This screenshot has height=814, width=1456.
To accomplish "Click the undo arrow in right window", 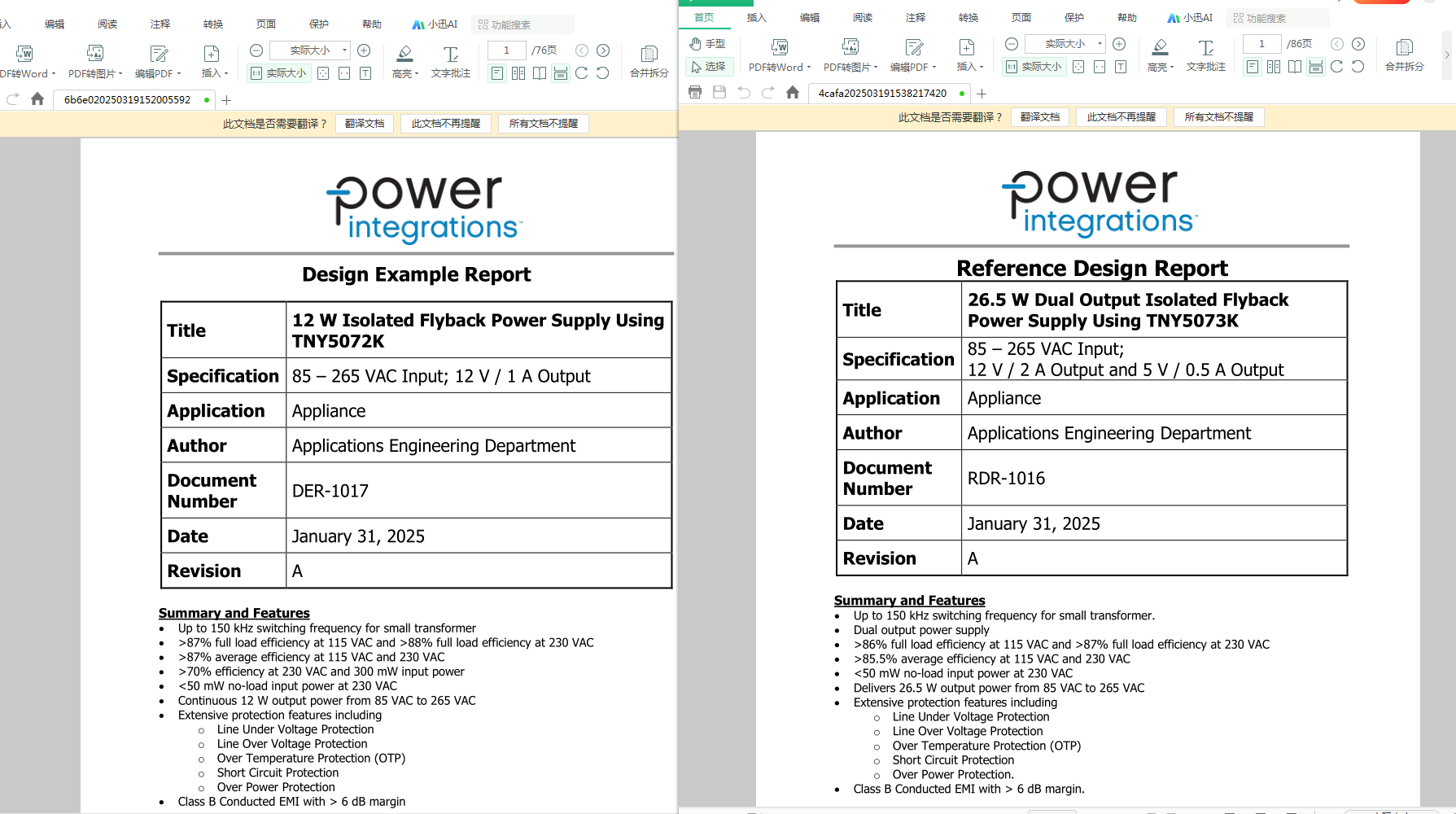I will pyautogui.click(x=744, y=93).
